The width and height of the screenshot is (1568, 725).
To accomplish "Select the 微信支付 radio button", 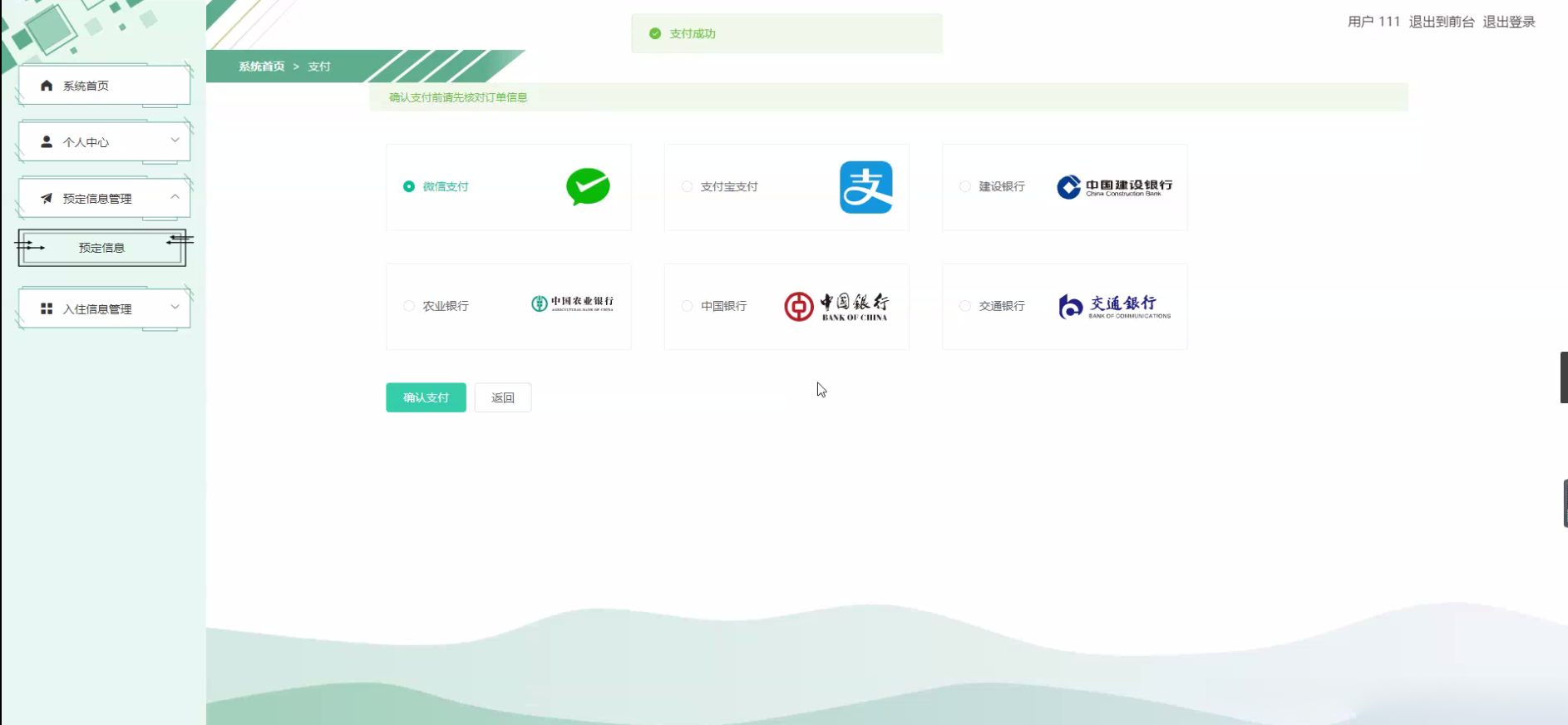I will [409, 186].
